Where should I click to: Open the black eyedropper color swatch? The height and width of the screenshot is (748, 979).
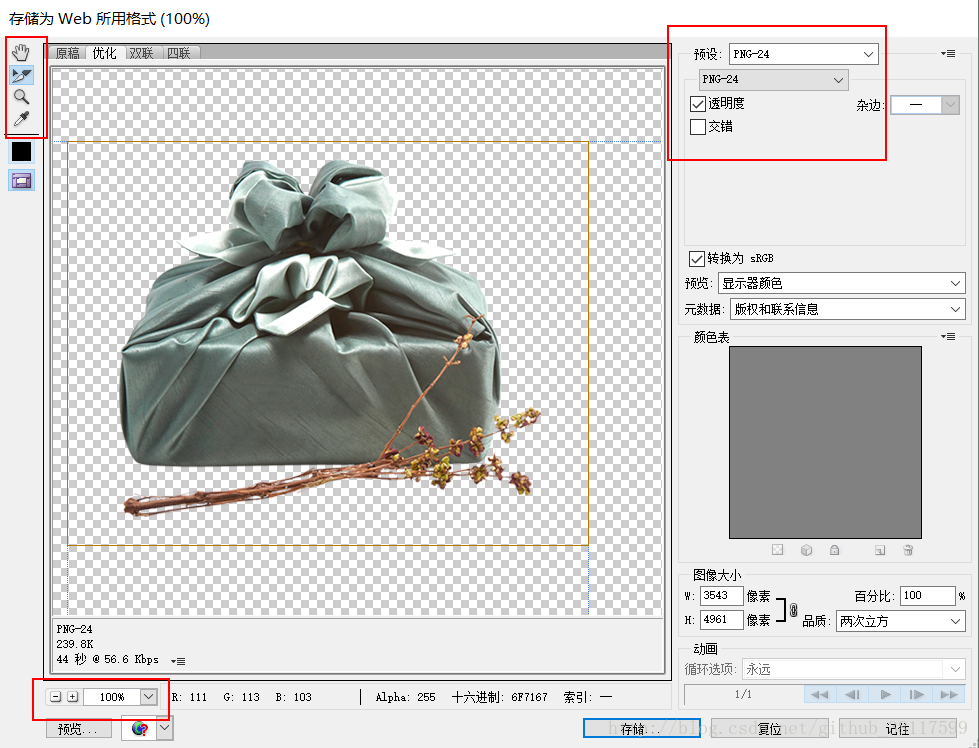[21, 151]
